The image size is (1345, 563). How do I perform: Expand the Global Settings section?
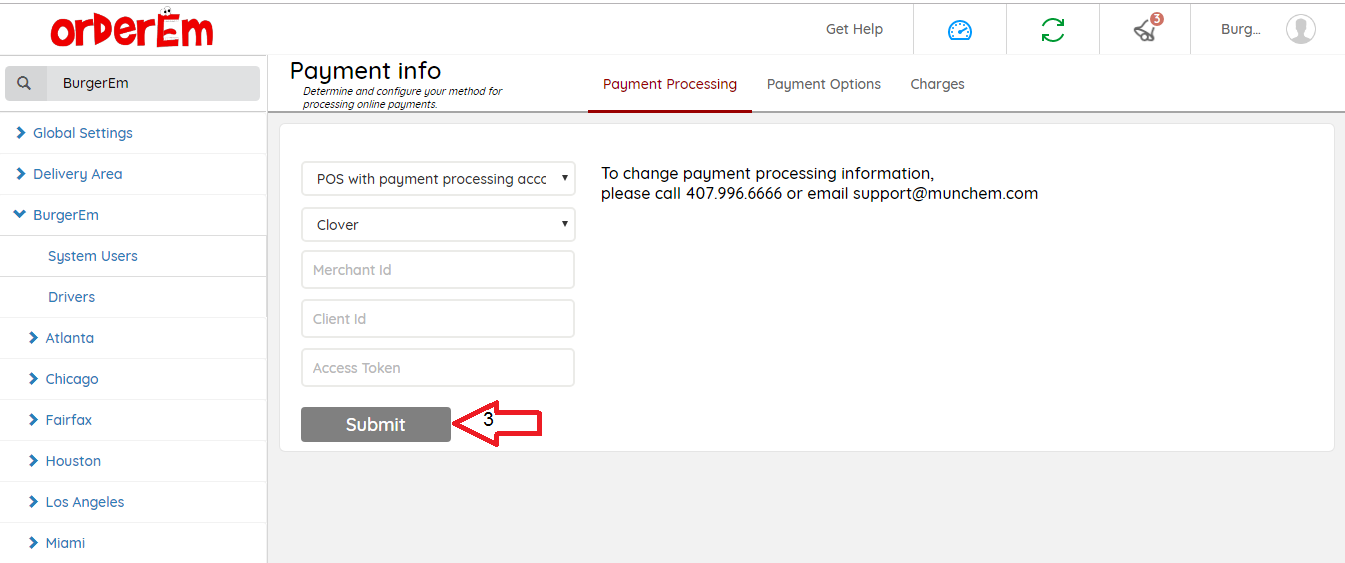(82, 133)
